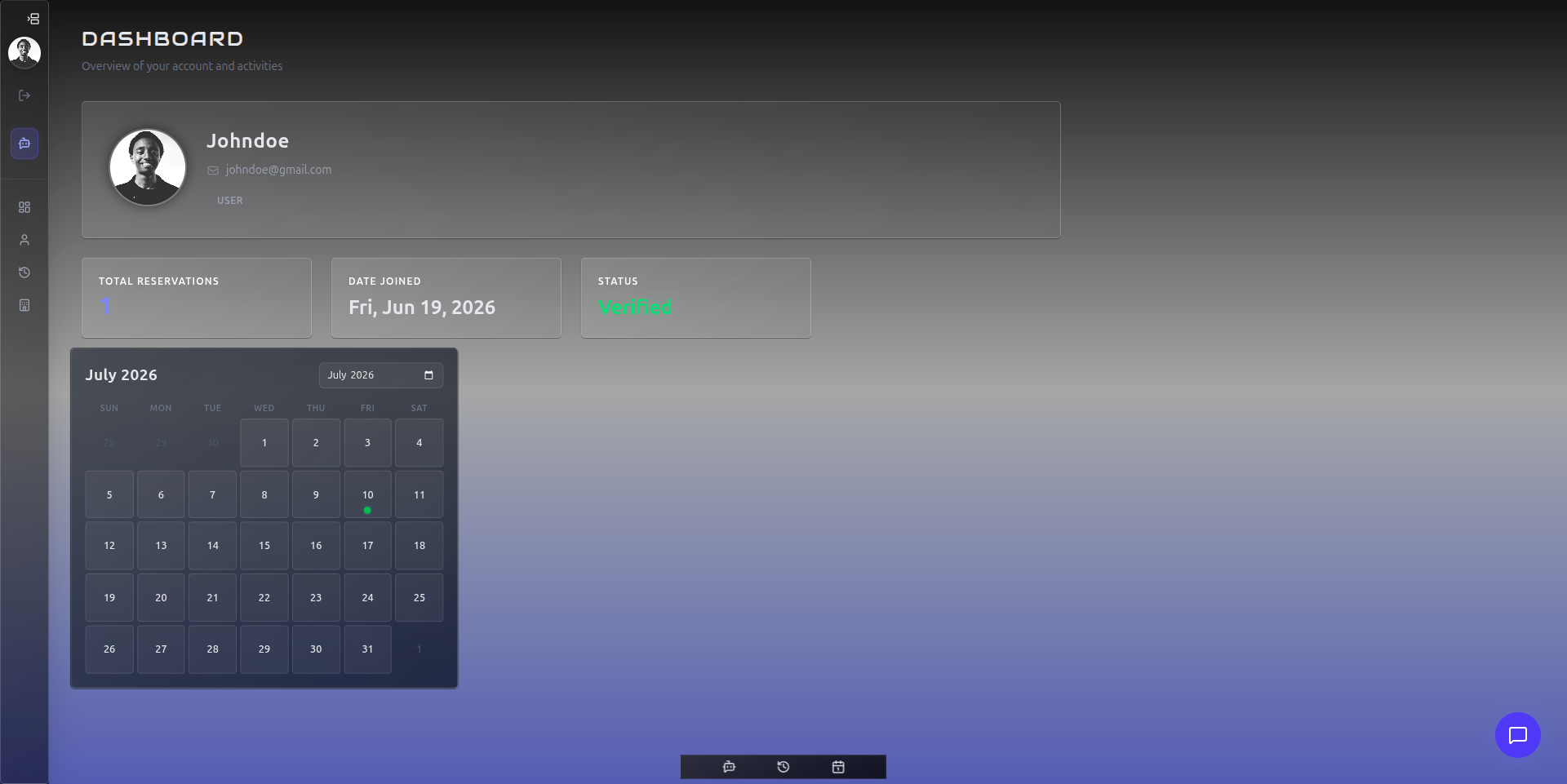
Task: Pick day 18 on the calendar
Action: pyautogui.click(x=419, y=546)
